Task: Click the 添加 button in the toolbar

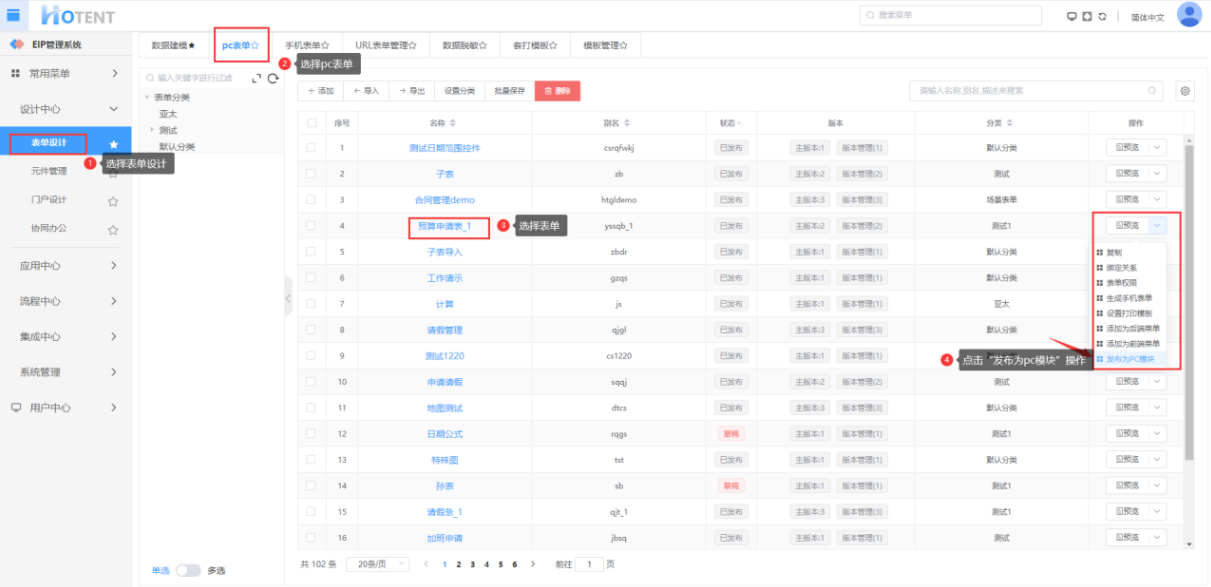Action: [x=320, y=91]
